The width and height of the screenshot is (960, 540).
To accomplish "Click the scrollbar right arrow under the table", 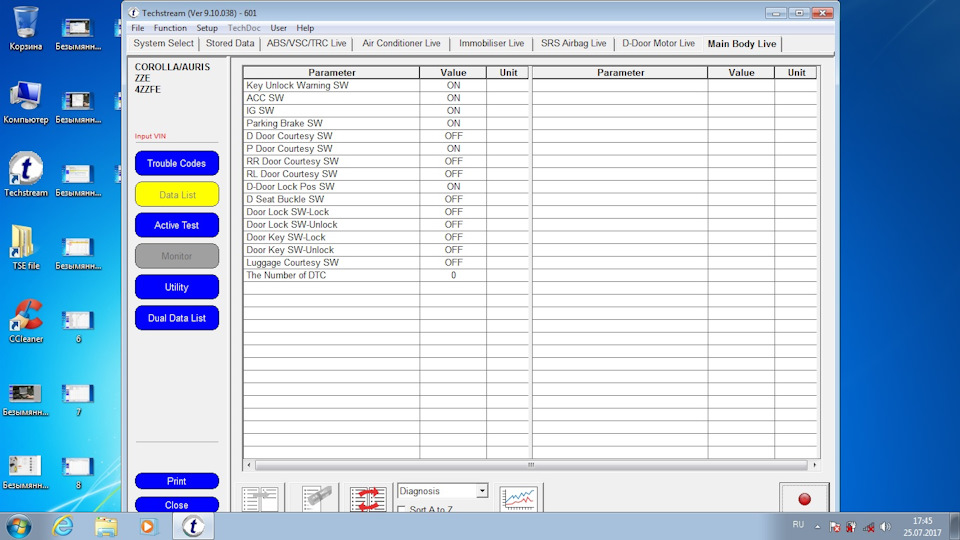I will (x=814, y=465).
